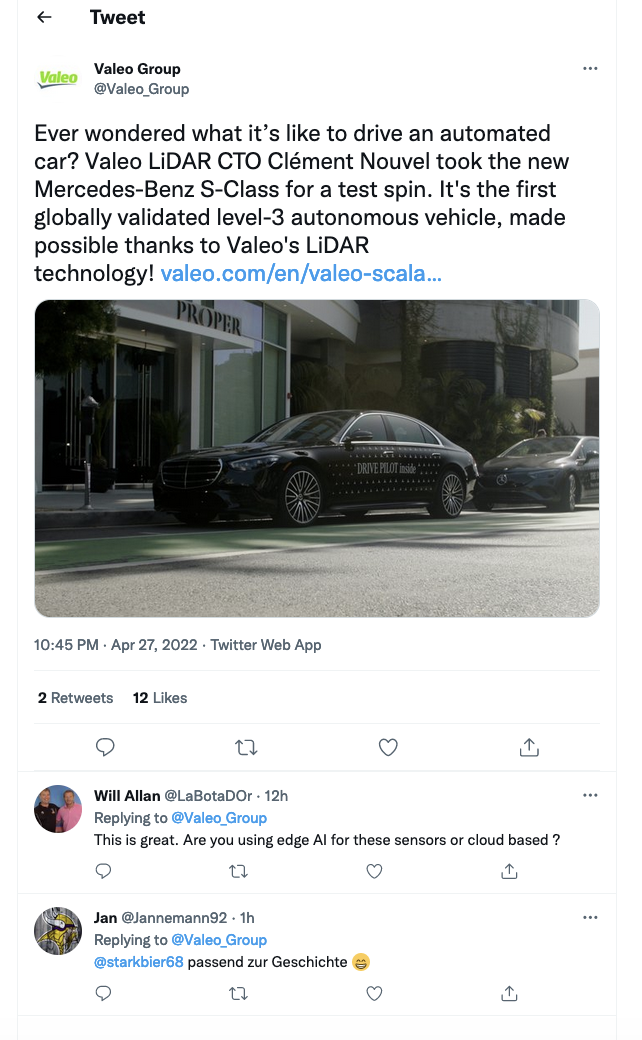Open Valeo Group tweet more options menu
This screenshot has height=1040, width=642.
click(x=590, y=69)
